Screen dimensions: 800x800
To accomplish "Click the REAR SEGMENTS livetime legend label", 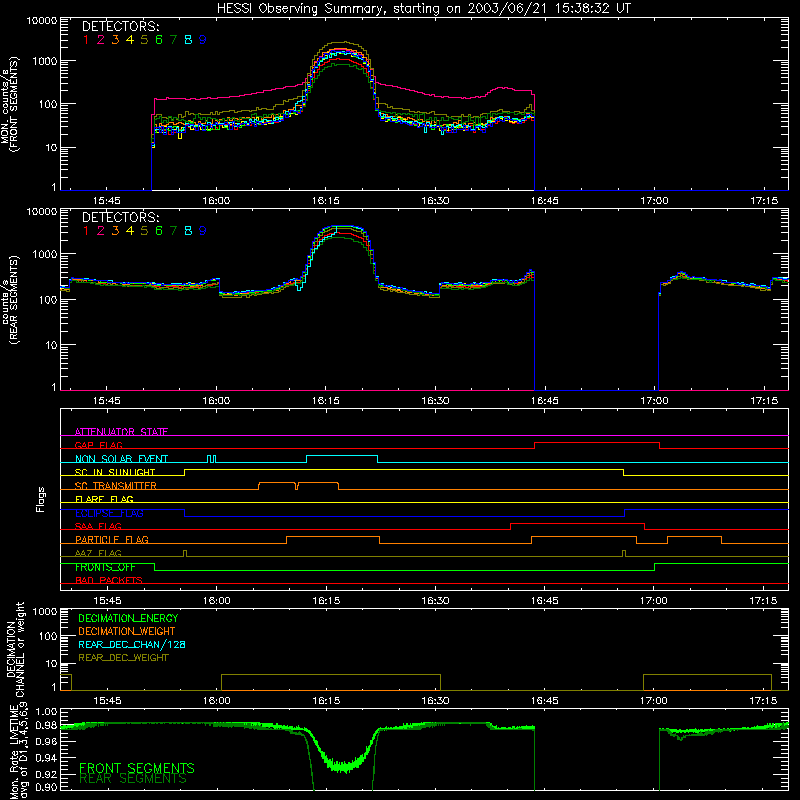I will (133, 779).
